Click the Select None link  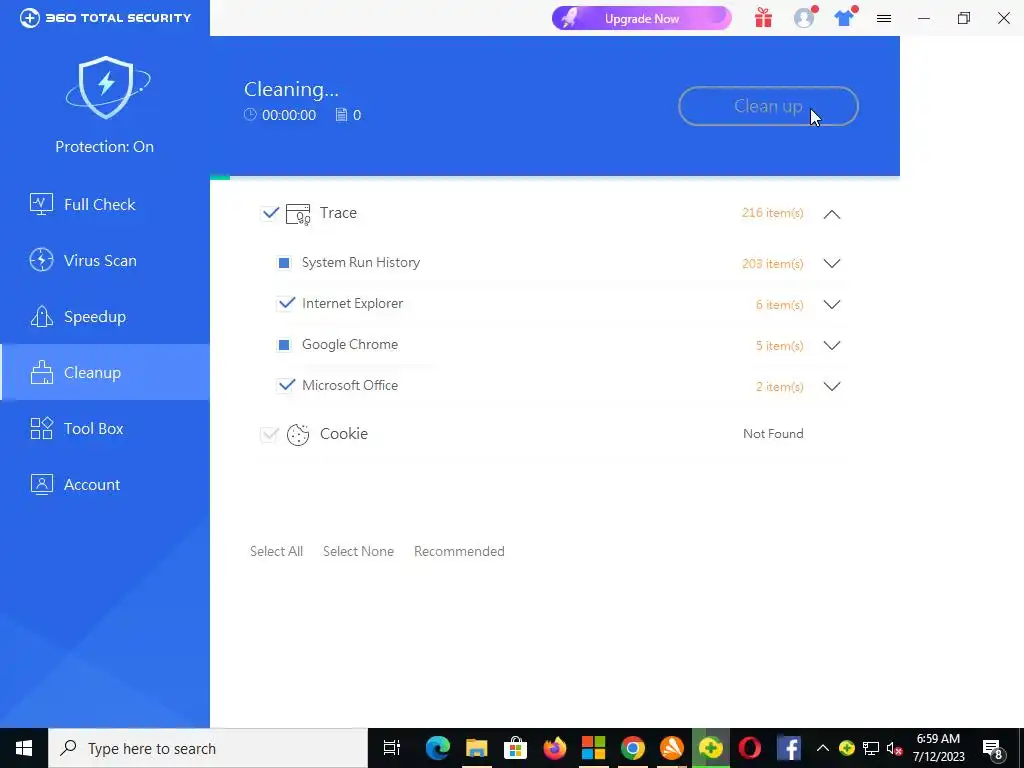click(358, 551)
